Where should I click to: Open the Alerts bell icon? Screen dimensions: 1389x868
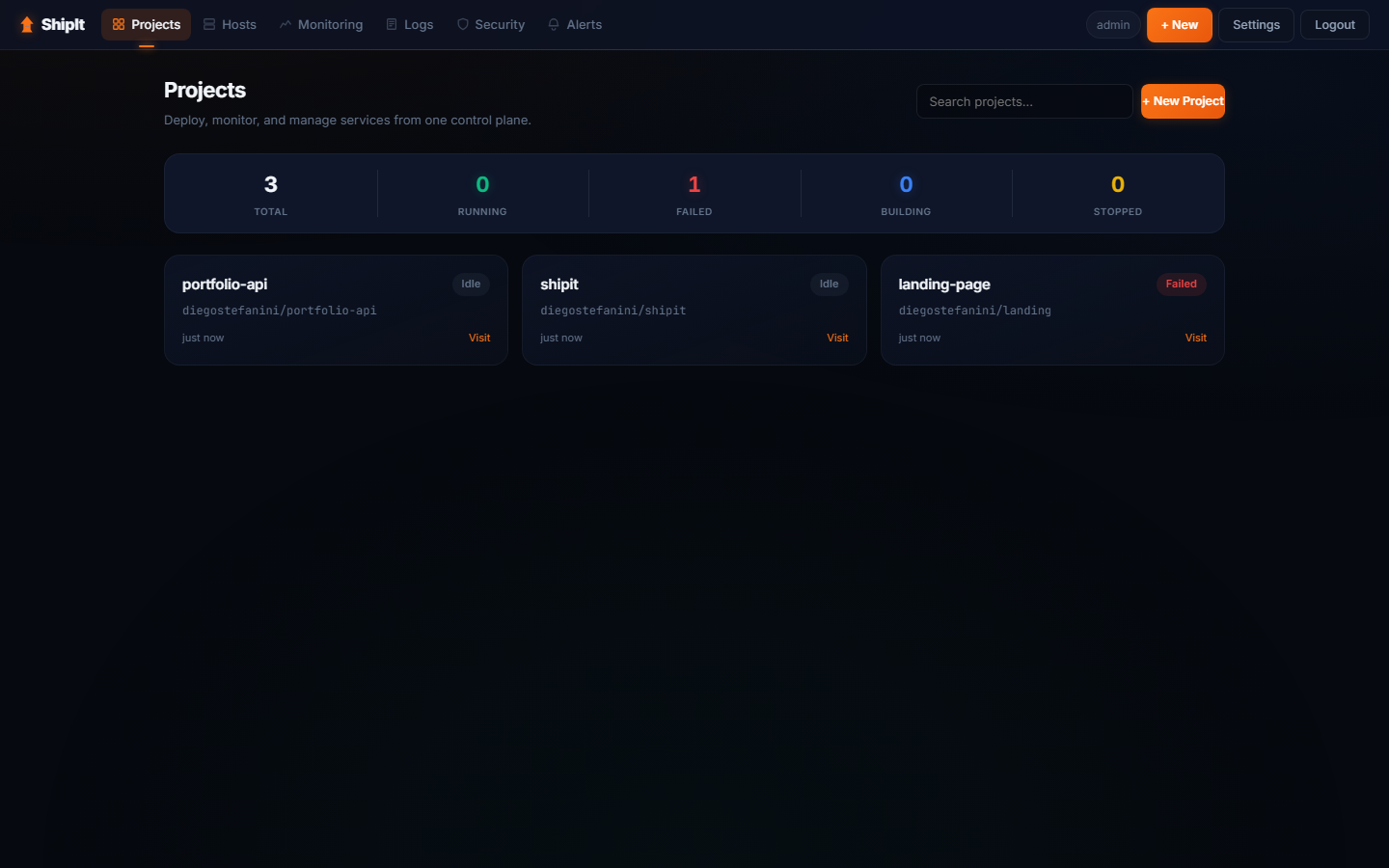coord(553,24)
